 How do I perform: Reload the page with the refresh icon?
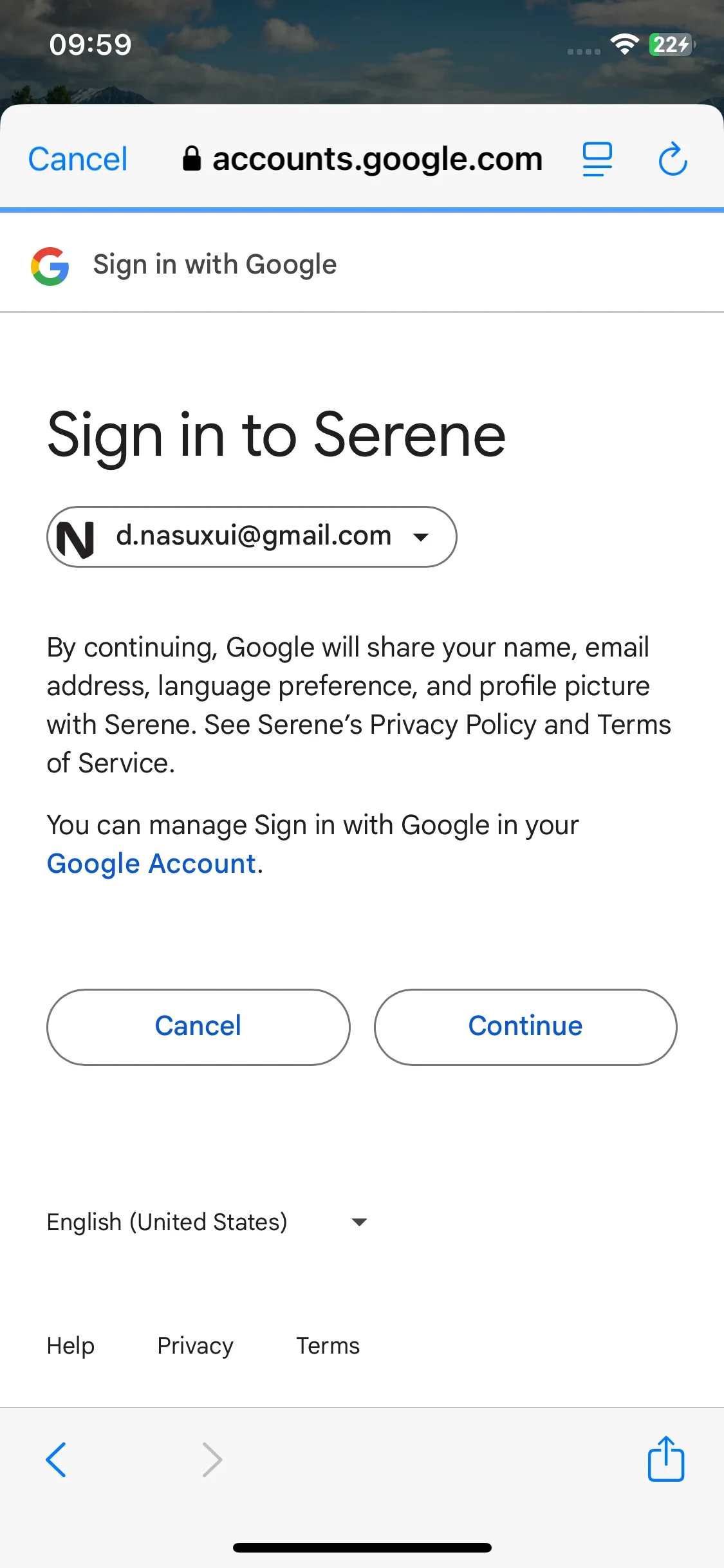click(x=673, y=158)
